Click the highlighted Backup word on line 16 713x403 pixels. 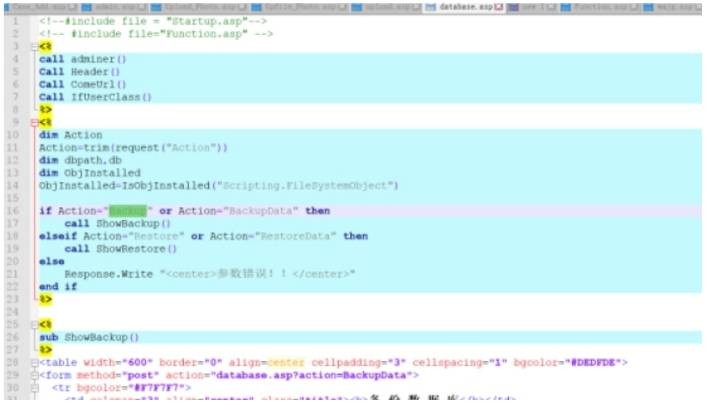pos(127,211)
